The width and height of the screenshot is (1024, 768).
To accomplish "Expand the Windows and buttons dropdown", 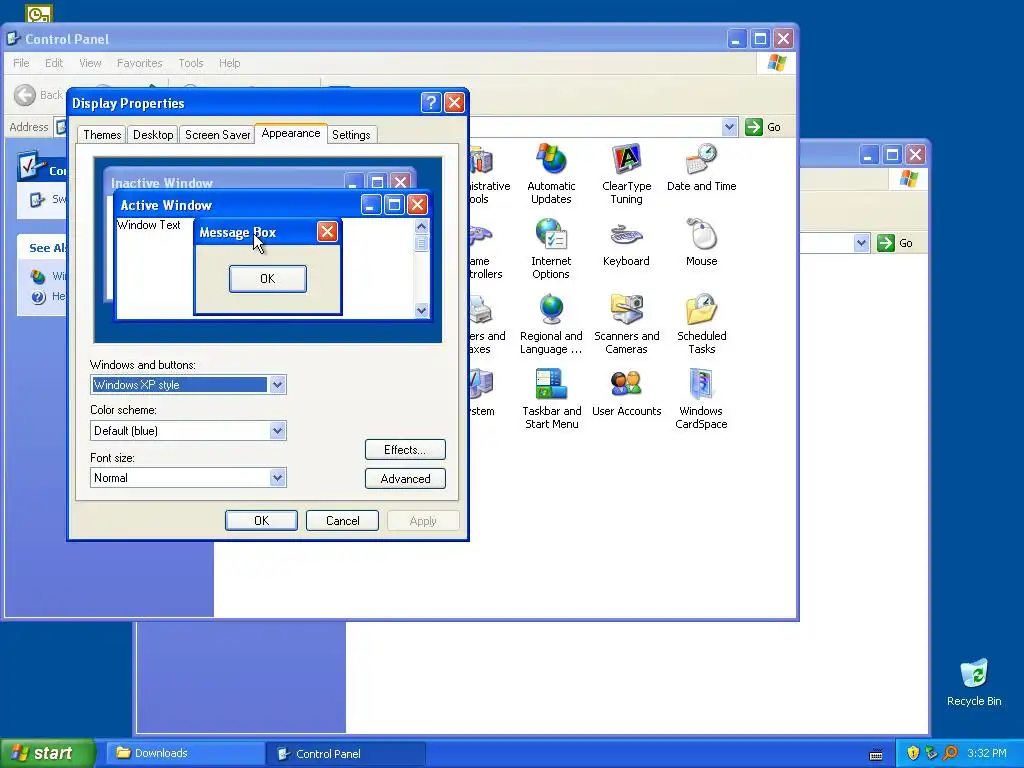I will (277, 385).
